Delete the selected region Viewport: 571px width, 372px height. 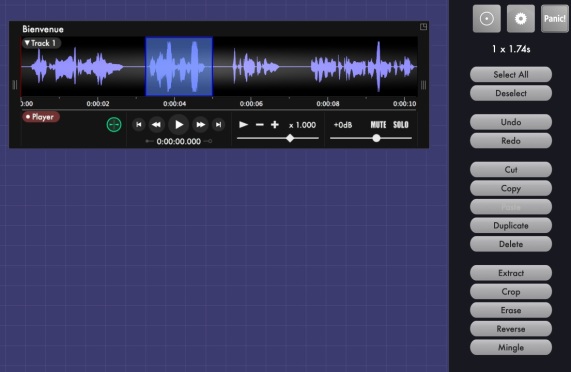[x=511, y=244]
